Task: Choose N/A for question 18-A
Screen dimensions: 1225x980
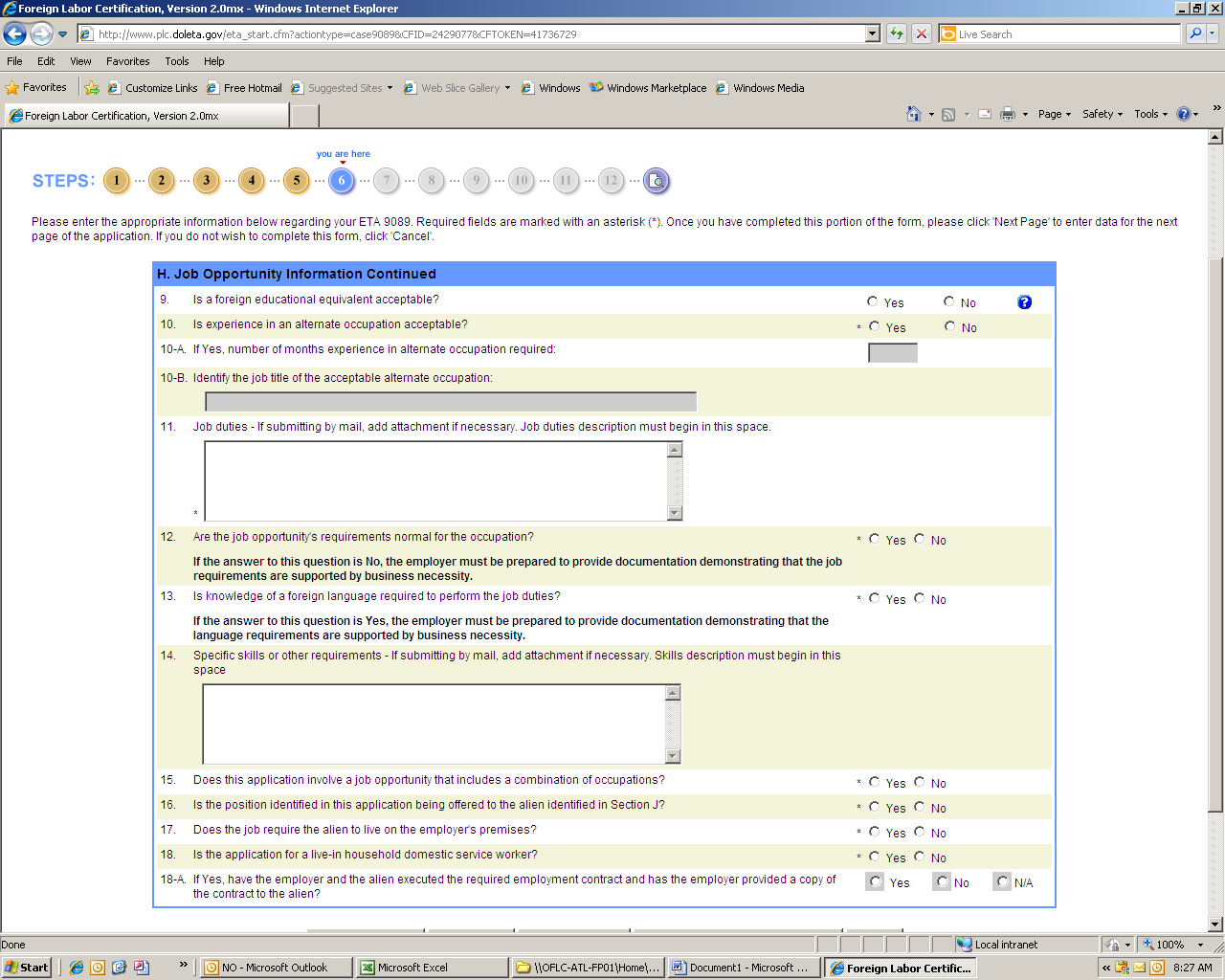Action: (1002, 881)
